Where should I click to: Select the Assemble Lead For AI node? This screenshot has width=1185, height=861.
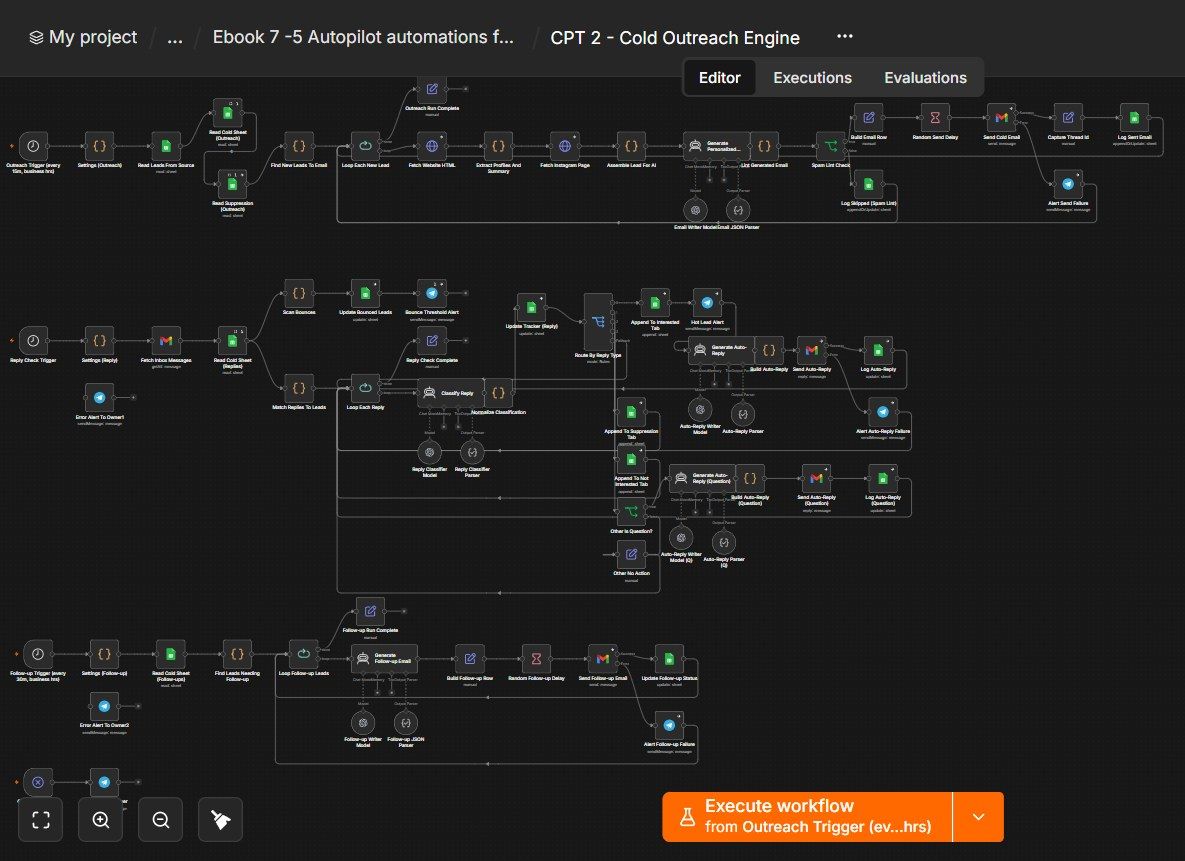(x=631, y=146)
